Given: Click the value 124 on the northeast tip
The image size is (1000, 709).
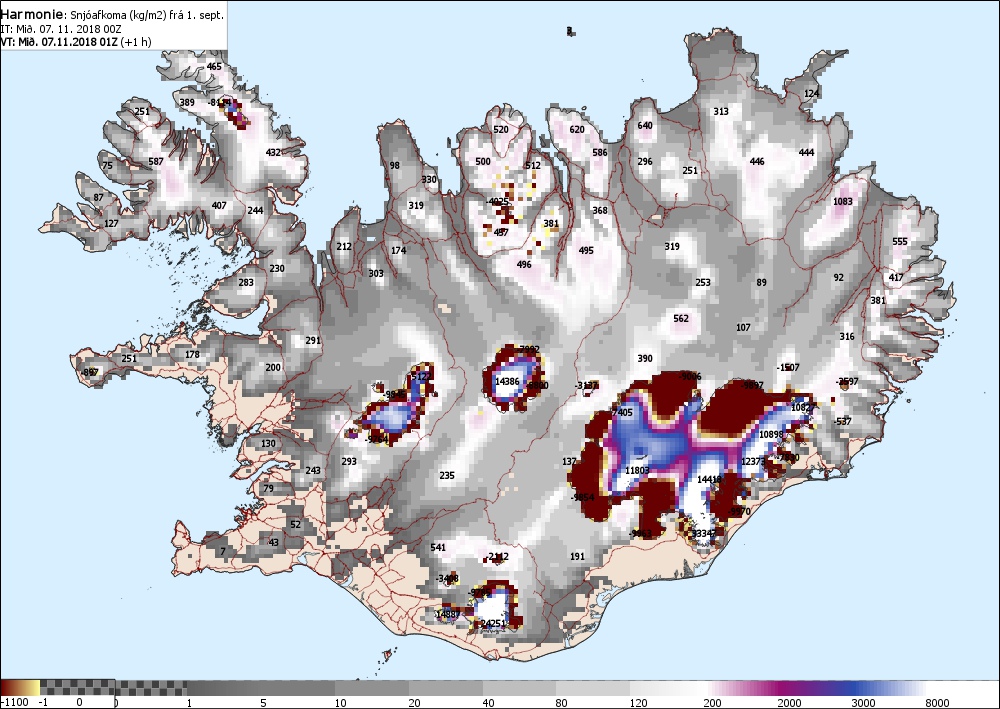Looking at the screenshot, I should coord(811,93).
